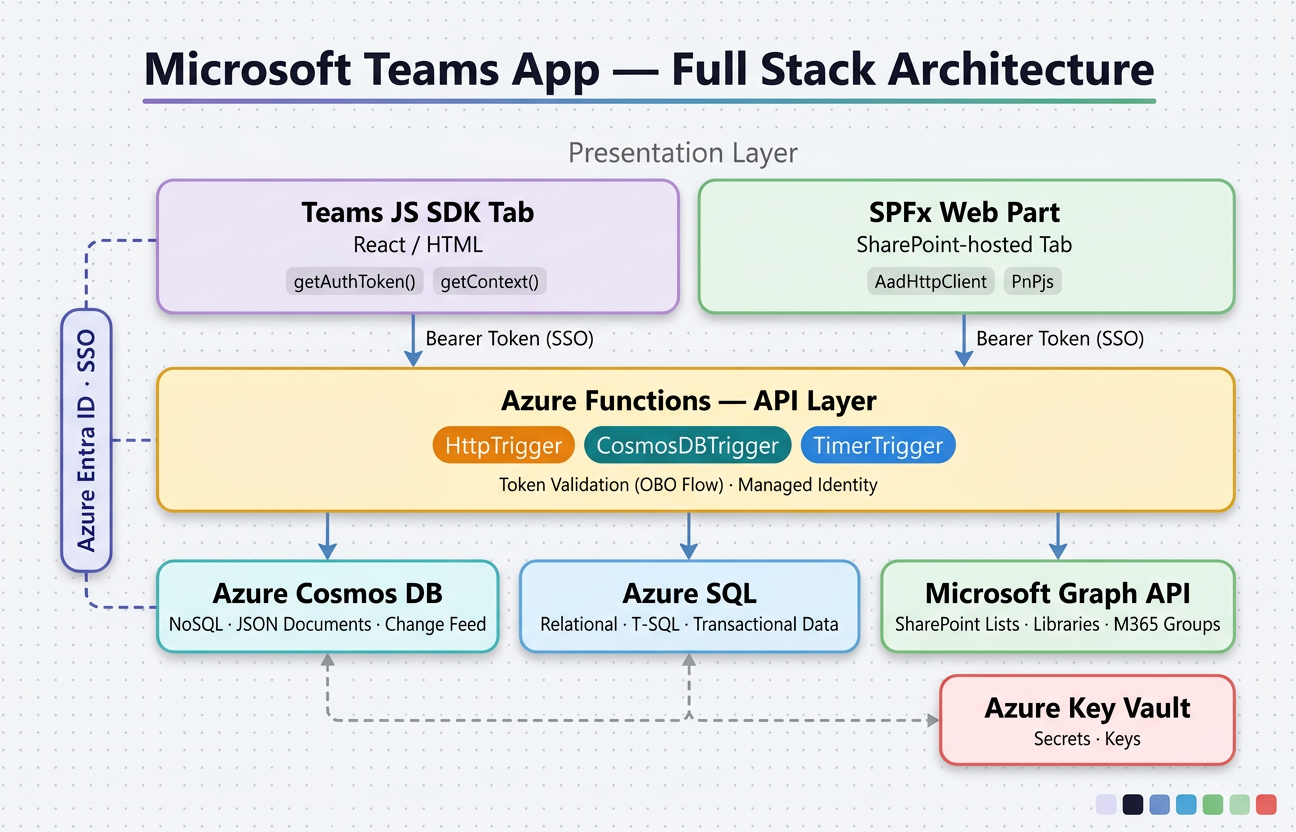Select the HttpTrigger badge
The image size is (1296, 832).
pyautogui.click(x=503, y=445)
